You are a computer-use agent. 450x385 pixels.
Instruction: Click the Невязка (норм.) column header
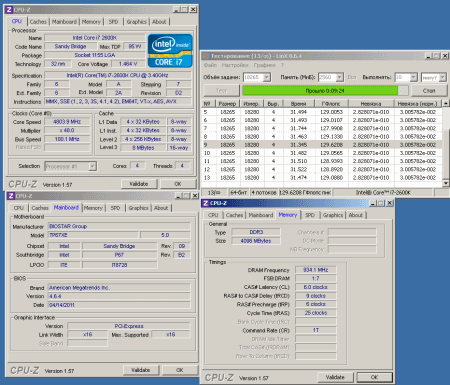[x=417, y=104]
